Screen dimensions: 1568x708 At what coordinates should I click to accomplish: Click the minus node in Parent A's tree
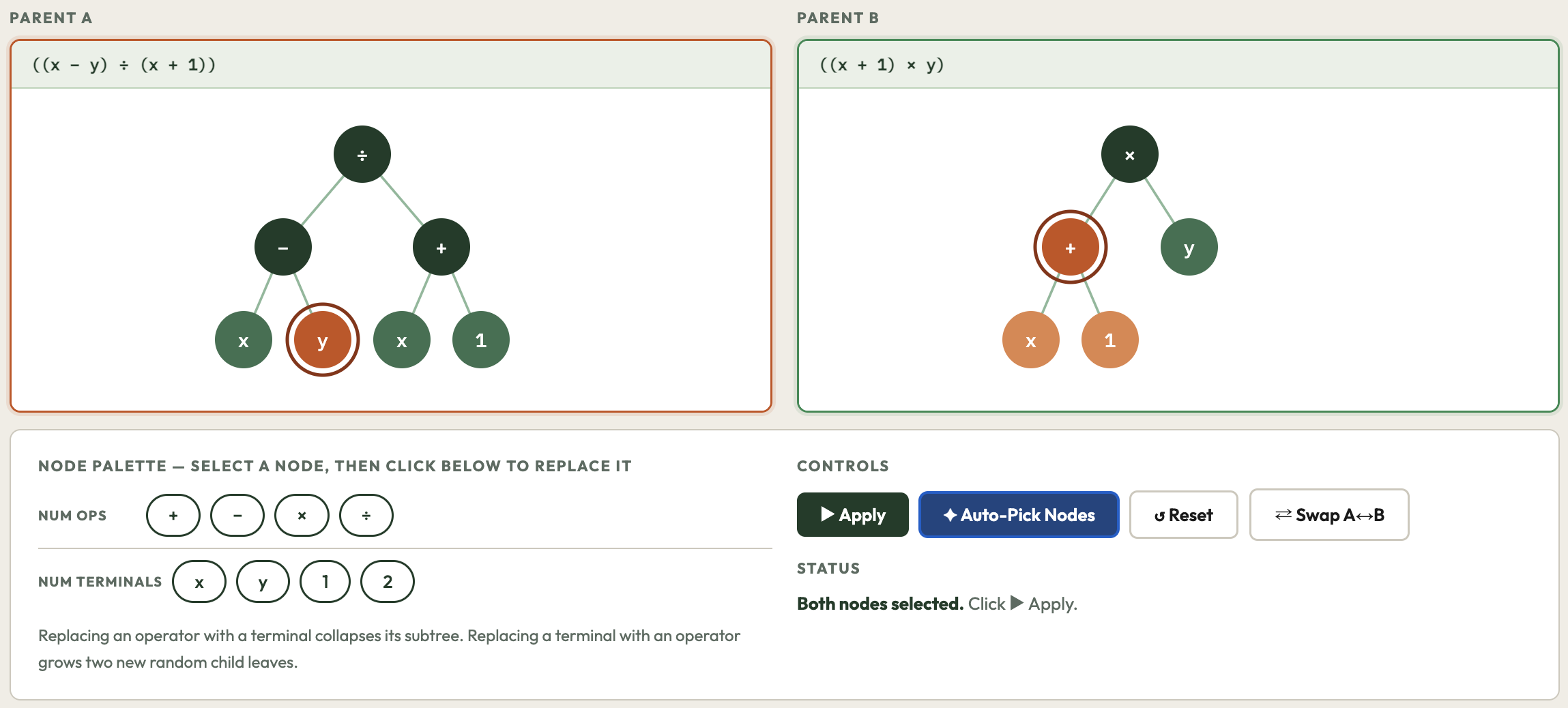click(283, 247)
